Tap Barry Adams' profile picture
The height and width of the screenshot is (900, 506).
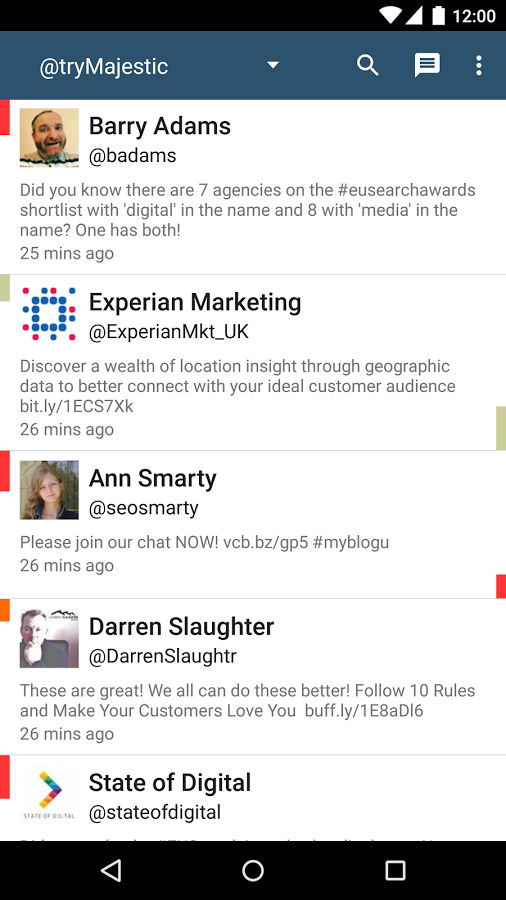[49, 138]
